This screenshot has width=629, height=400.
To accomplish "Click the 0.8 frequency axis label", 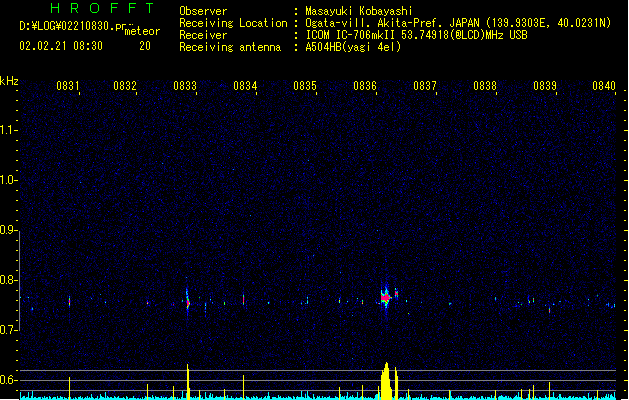I will (8, 280).
